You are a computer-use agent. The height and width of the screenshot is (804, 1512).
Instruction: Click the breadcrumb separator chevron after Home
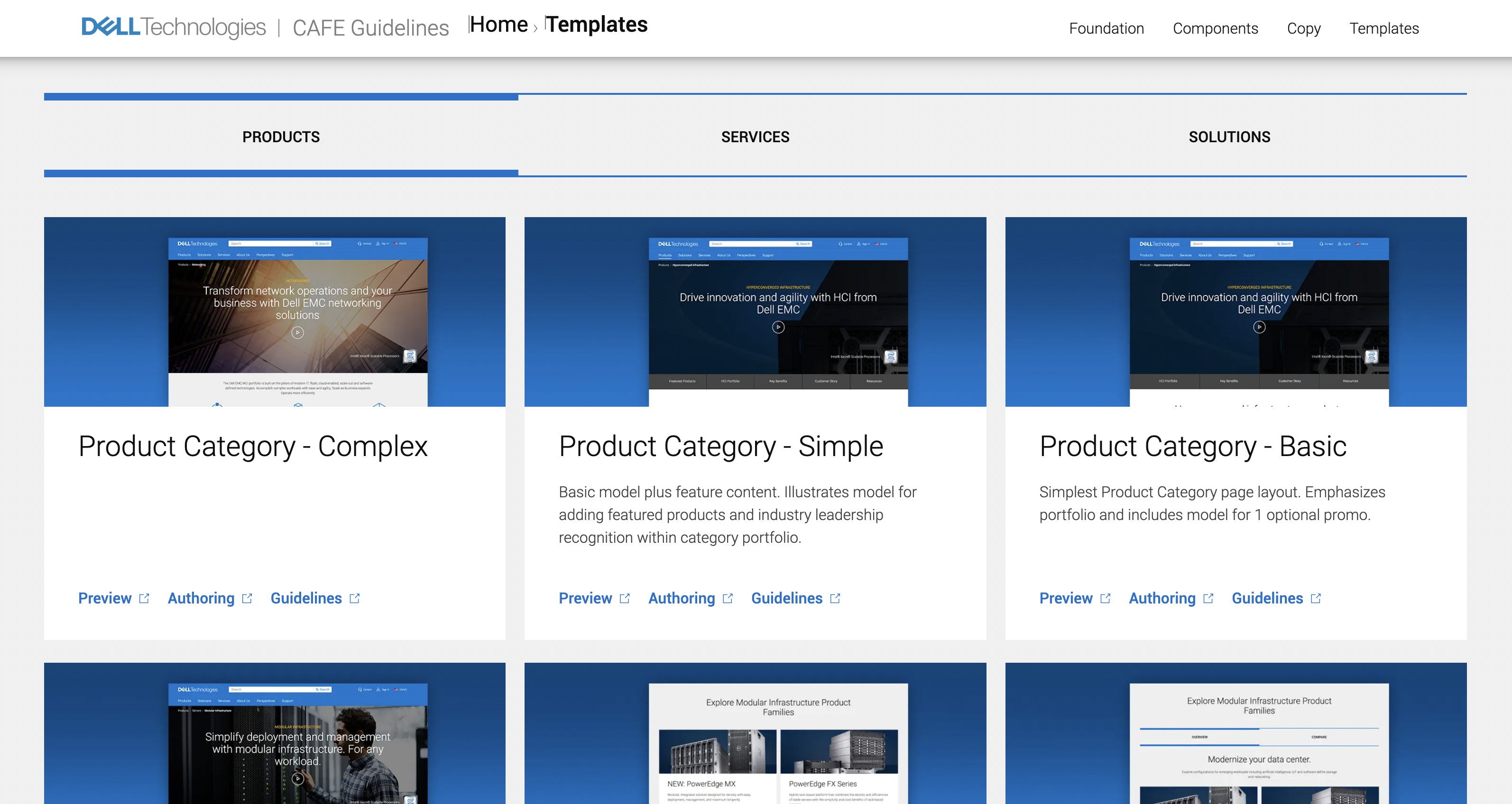[x=537, y=28]
